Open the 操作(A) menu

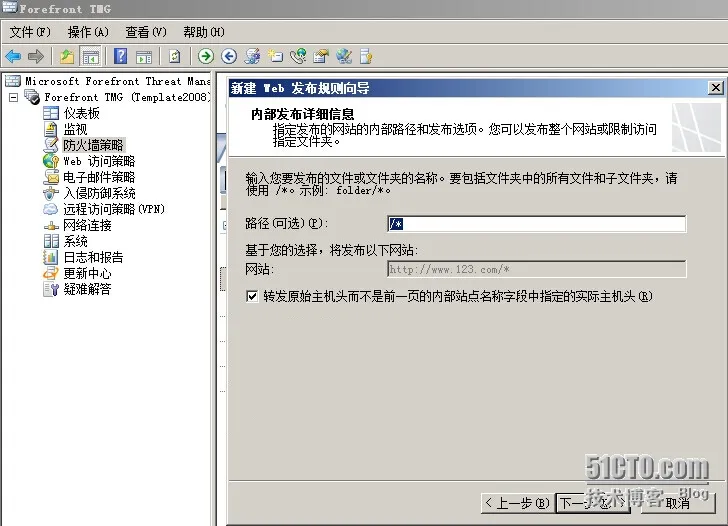click(x=88, y=32)
